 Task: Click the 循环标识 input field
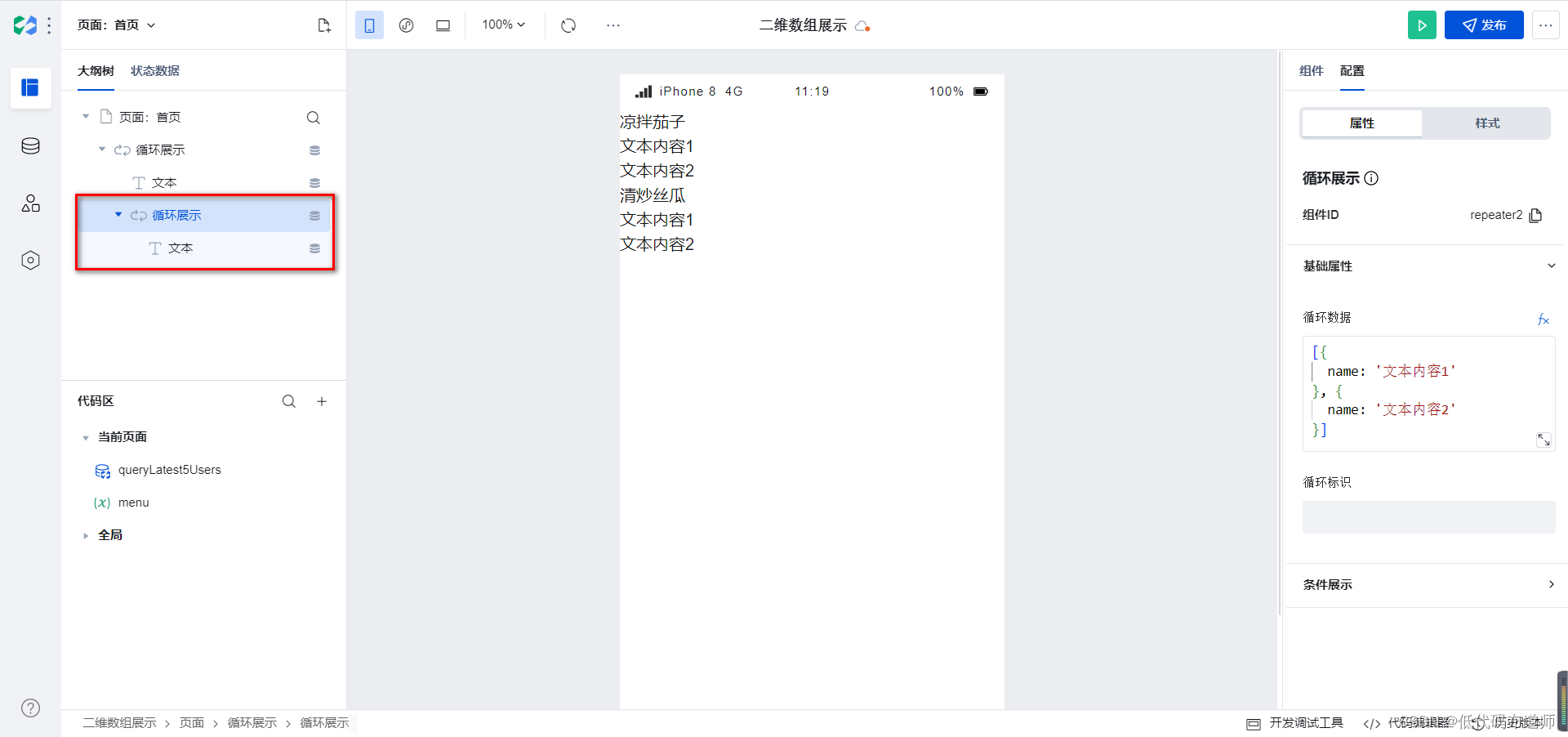click(x=1428, y=517)
